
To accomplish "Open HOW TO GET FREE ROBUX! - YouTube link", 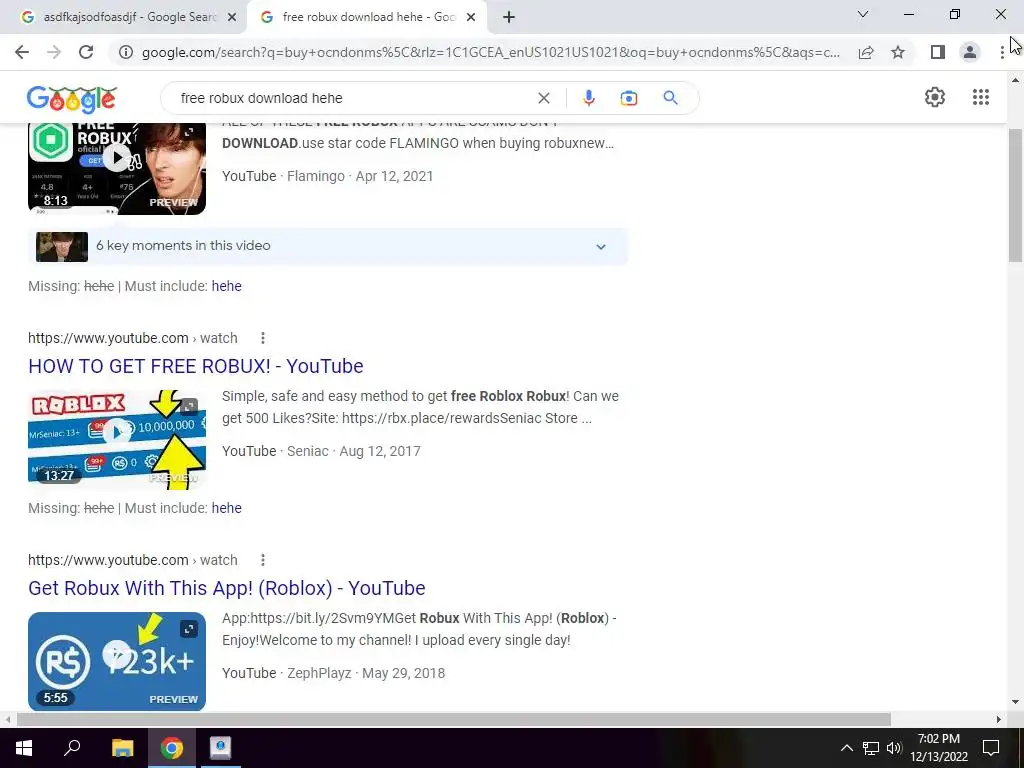I will pos(196,366).
